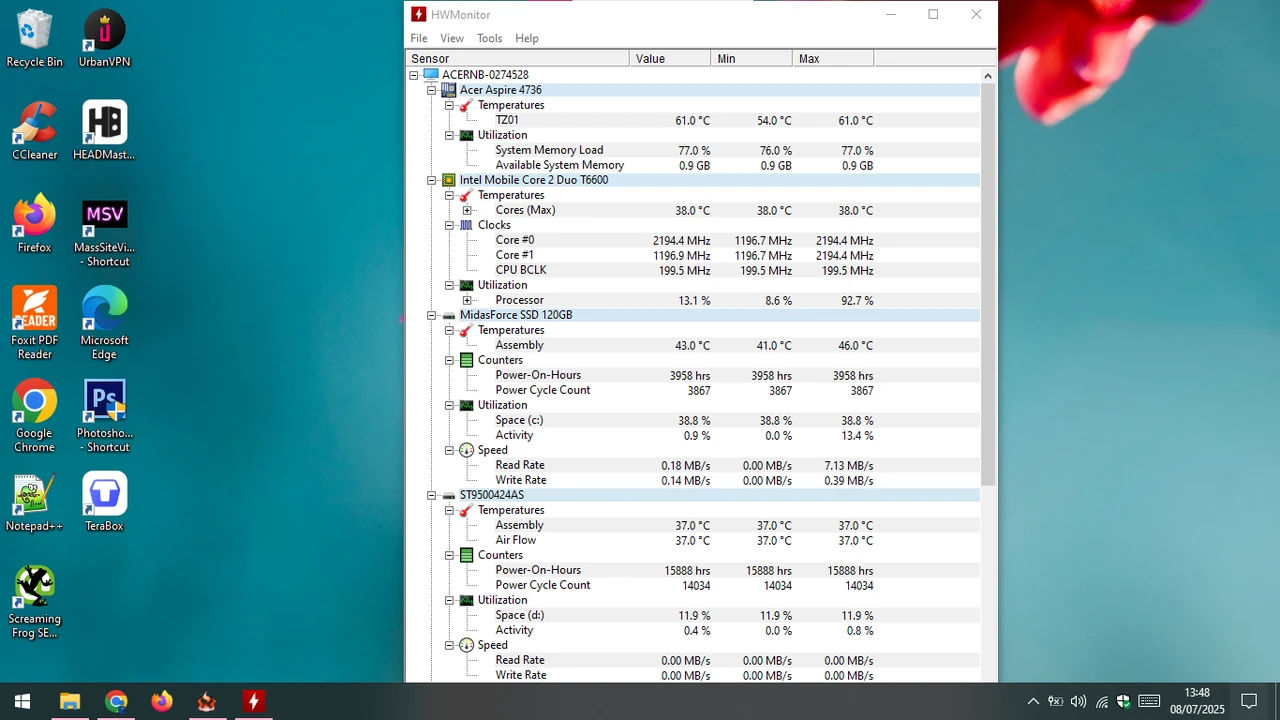Viewport: 1280px width, 720px height.
Task: Launch the Photoshop shortcut on desktop
Action: (104, 416)
